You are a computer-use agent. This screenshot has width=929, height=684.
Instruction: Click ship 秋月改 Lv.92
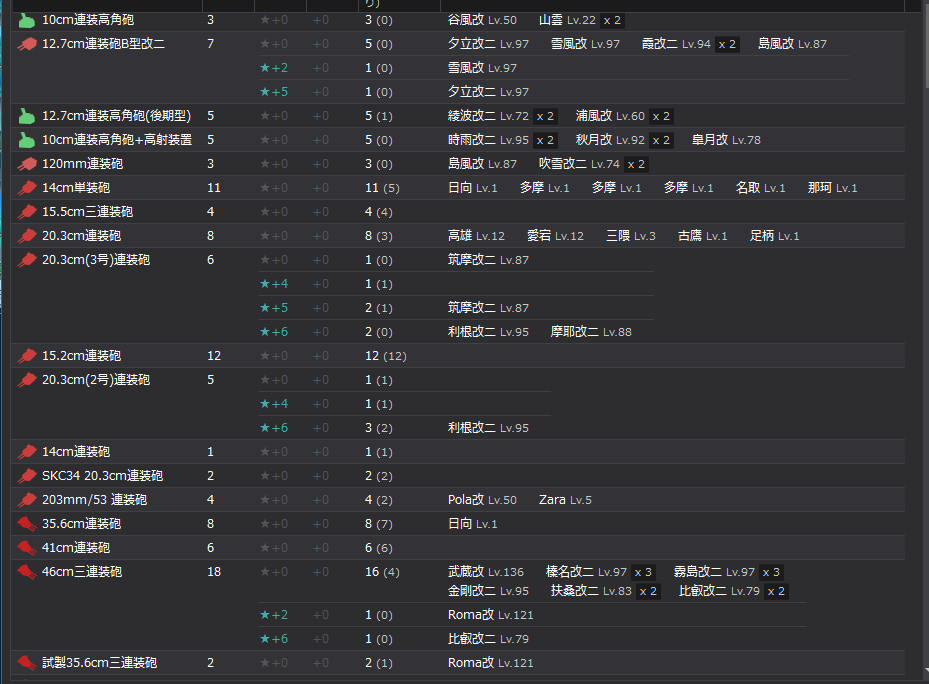click(x=610, y=140)
